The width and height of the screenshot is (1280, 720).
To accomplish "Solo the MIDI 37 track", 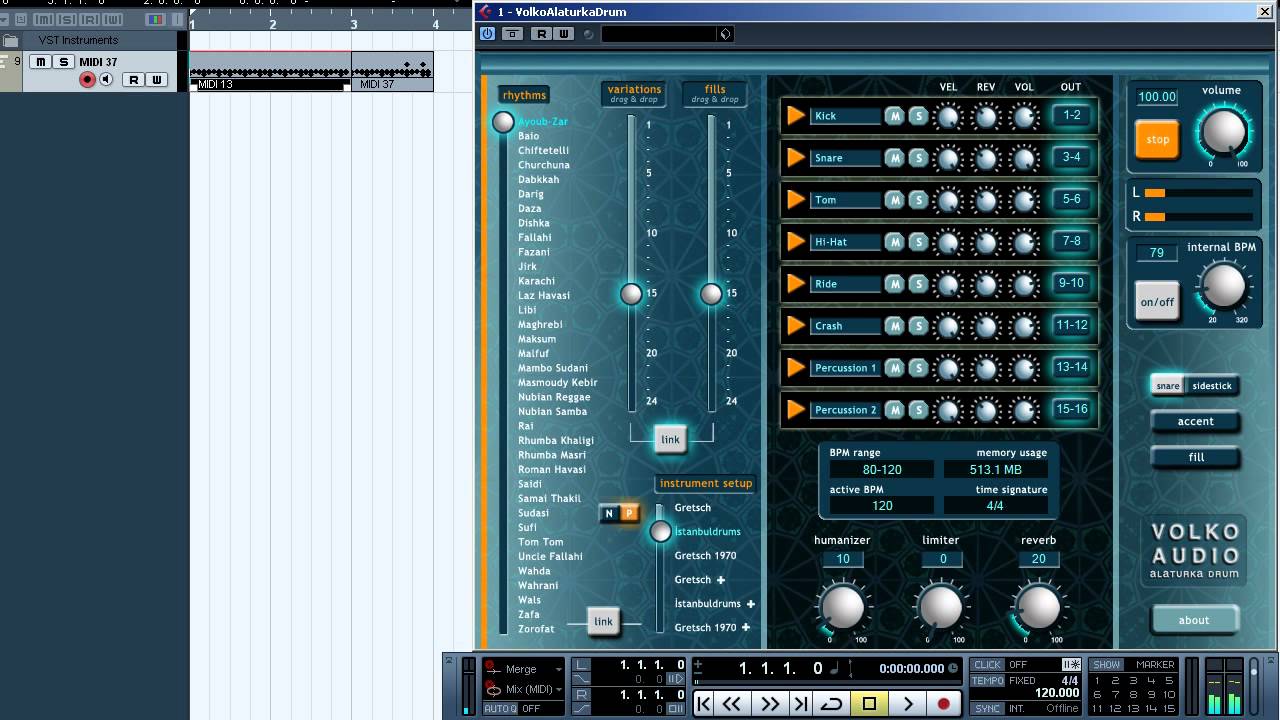I will [x=64, y=62].
